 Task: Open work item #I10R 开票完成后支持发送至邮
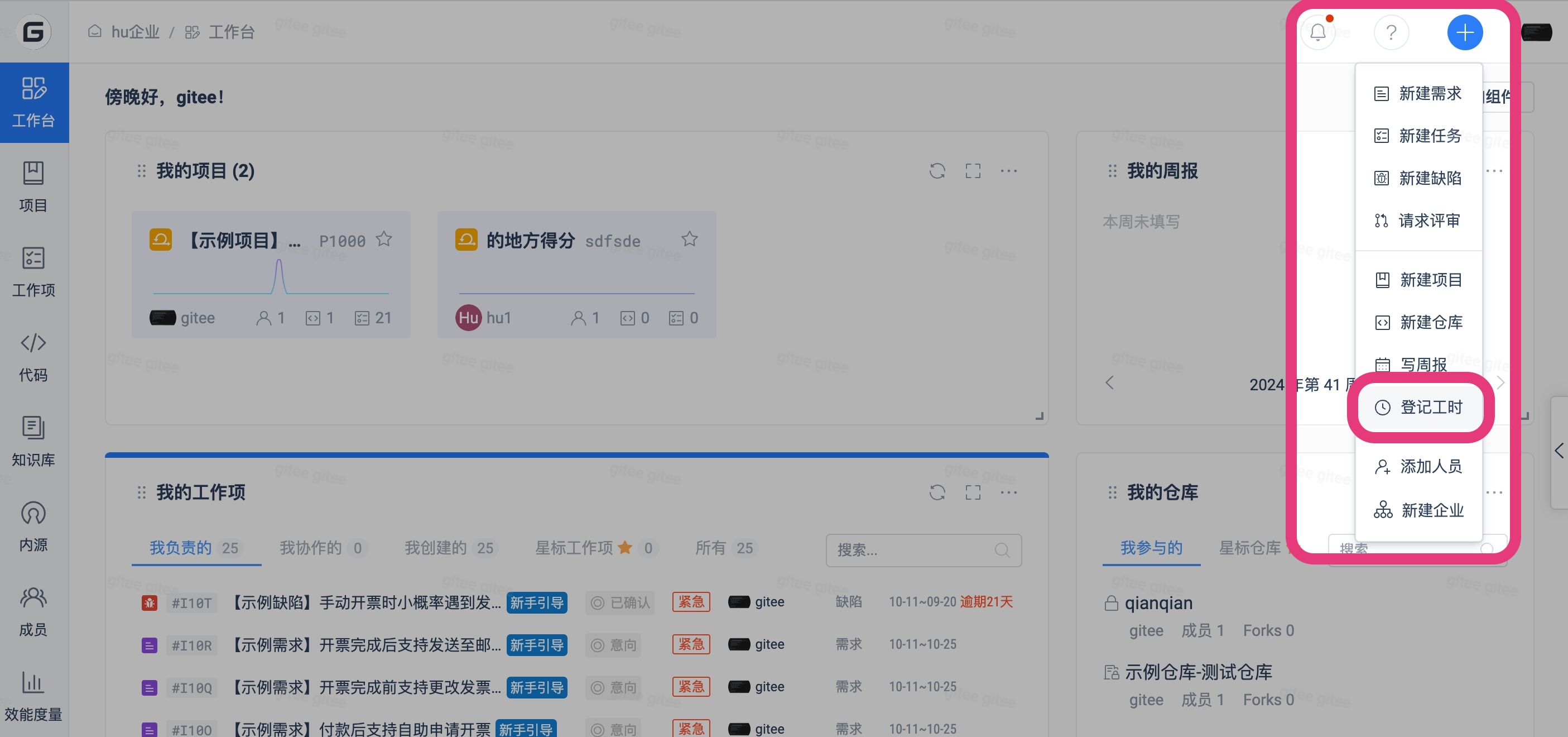367,644
